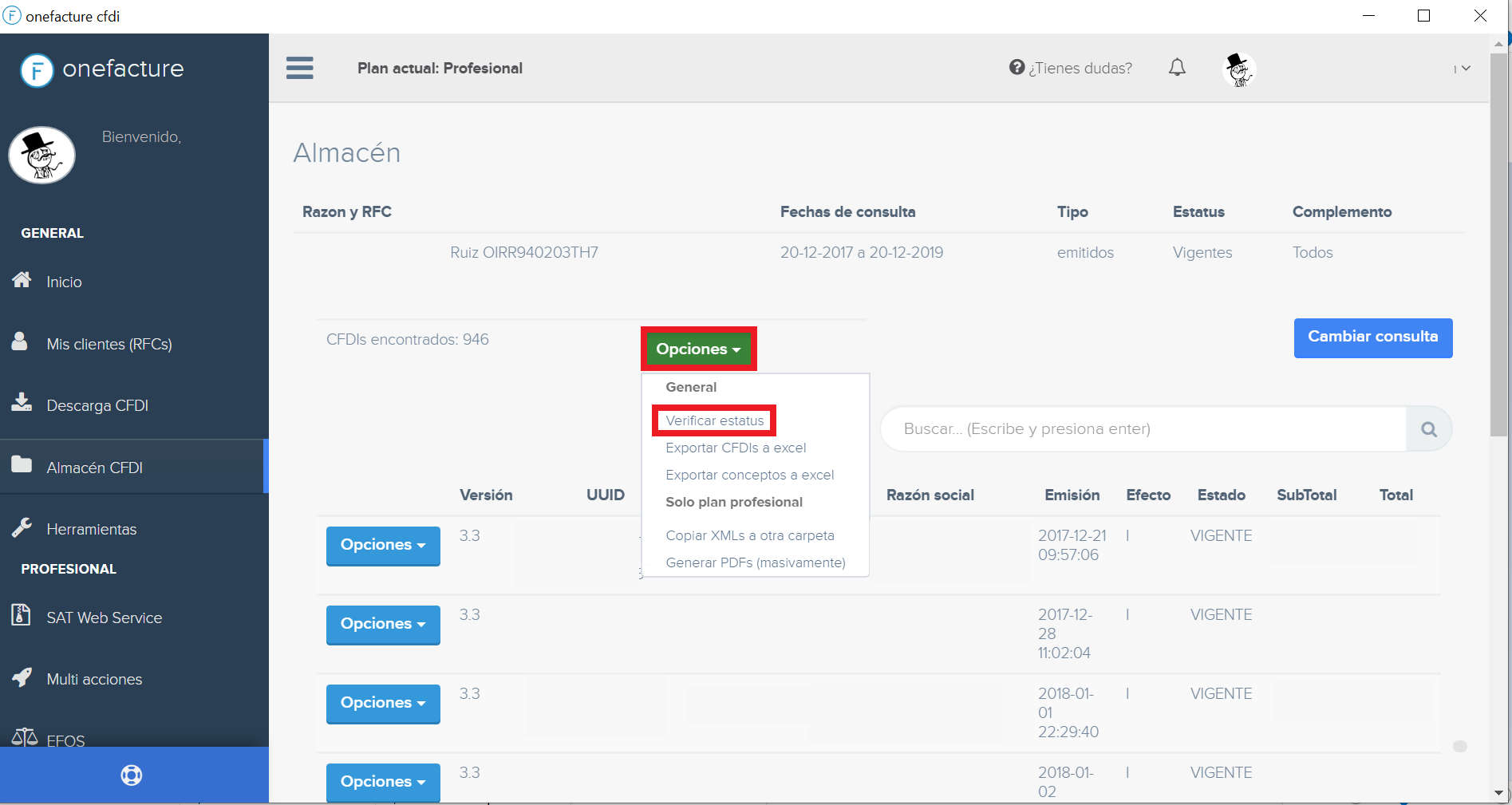Screen dimensions: 1512x805
Task: Click the Multi acciones rocket icon
Action: (x=22, y=677)
